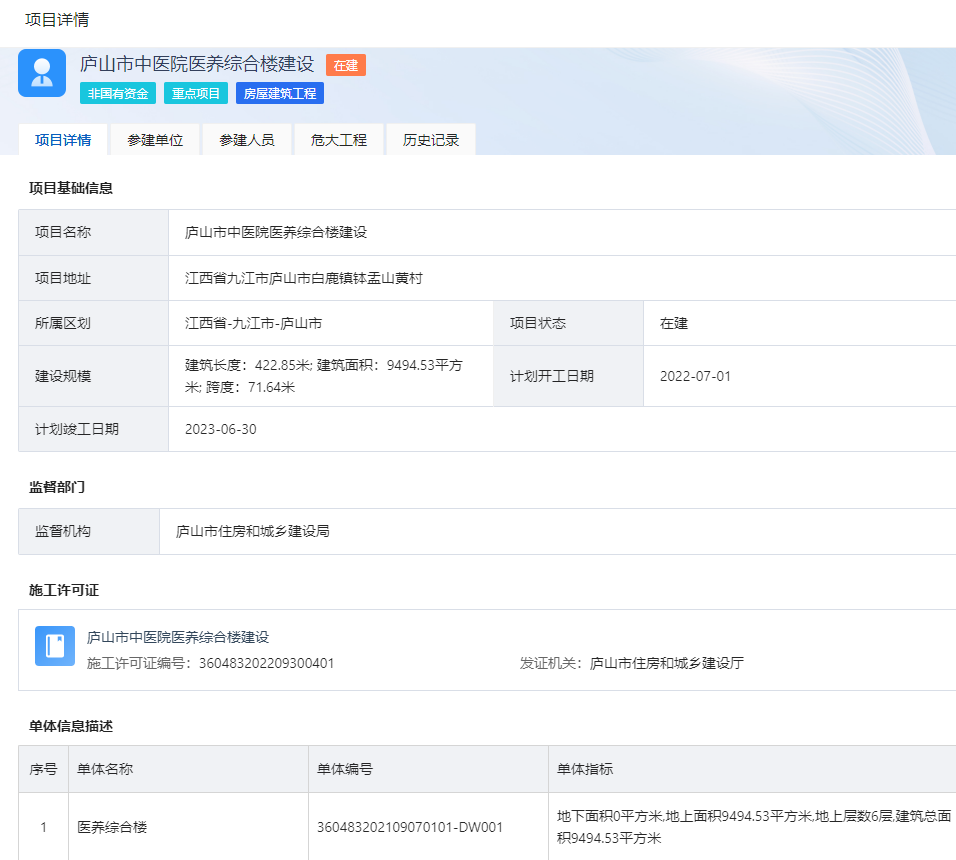The image size is (956, 860).
Task: Click the 重点项目 tag
Action: (196, 93)
